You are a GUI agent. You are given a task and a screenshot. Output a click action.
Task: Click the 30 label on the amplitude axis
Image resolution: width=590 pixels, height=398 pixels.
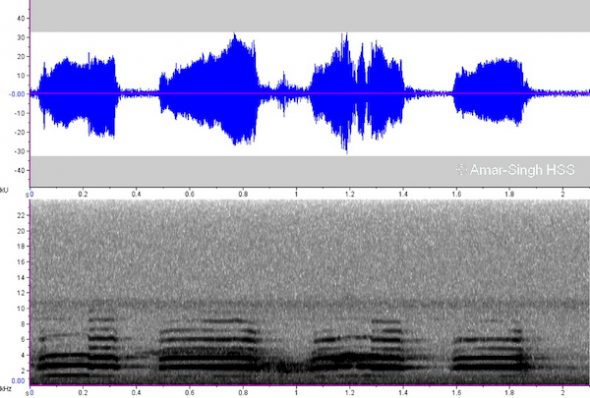pos(21,37)
